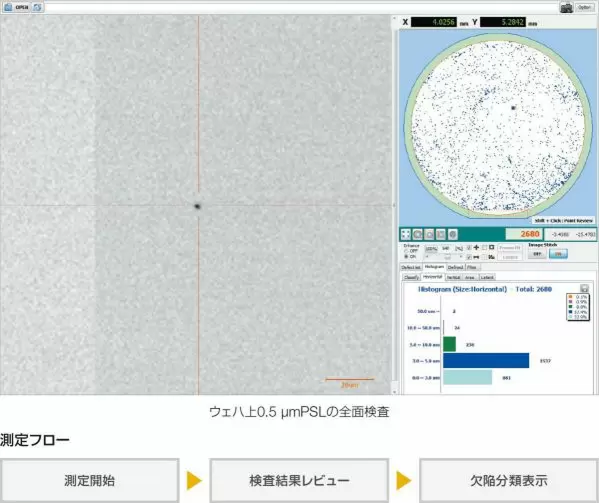Click the fit-to-view arrows icon
The image size is (599, 503).
[406, 234]
